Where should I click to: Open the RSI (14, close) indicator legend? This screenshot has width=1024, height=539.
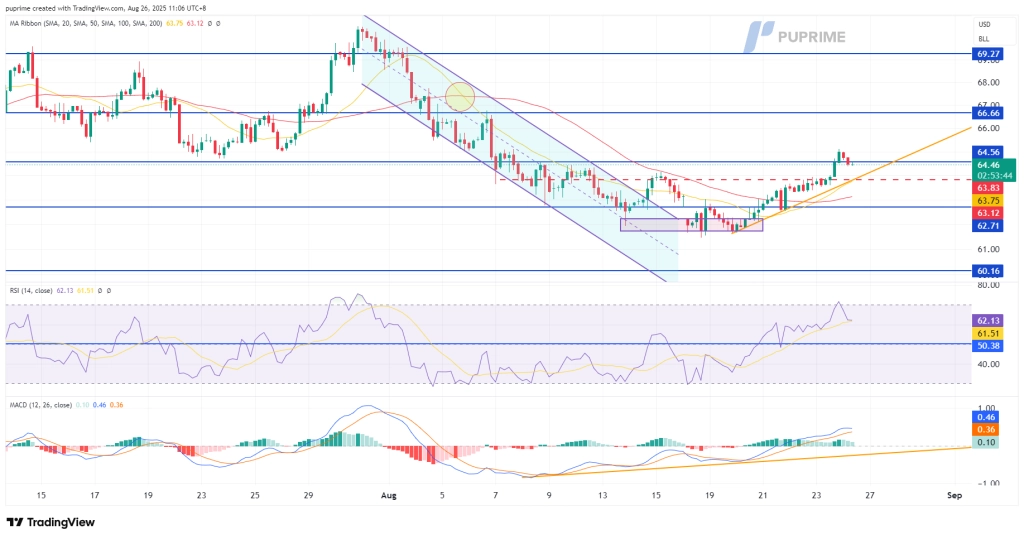32,291
